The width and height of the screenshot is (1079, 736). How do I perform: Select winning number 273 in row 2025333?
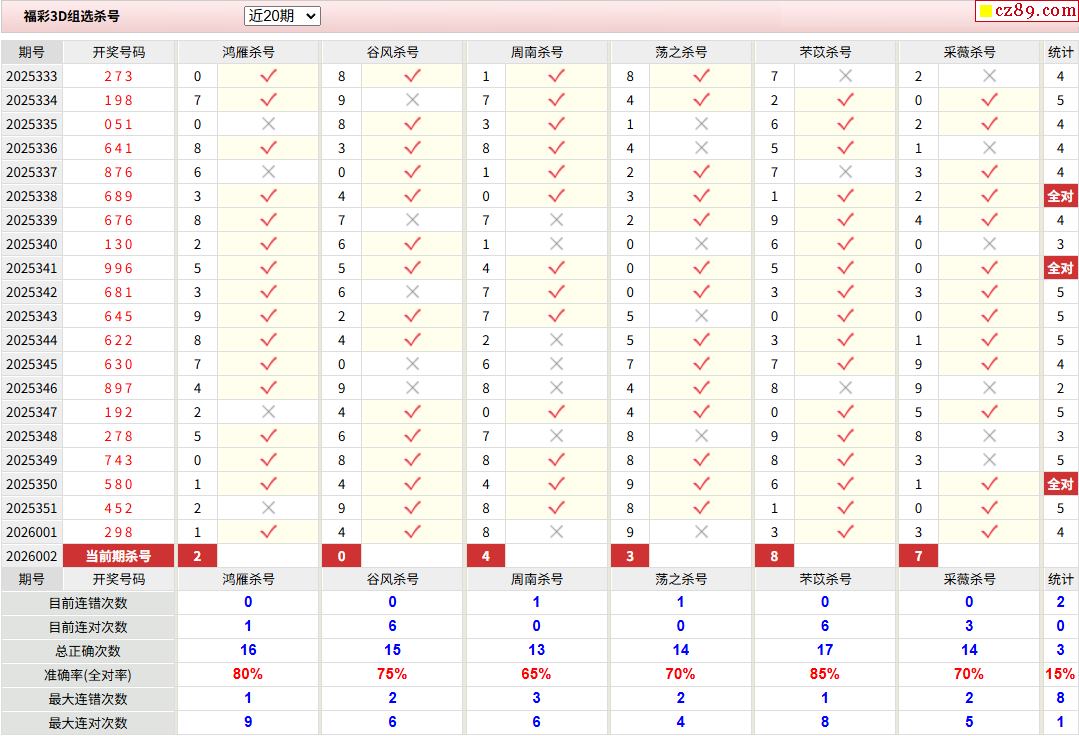click(118, 76)
